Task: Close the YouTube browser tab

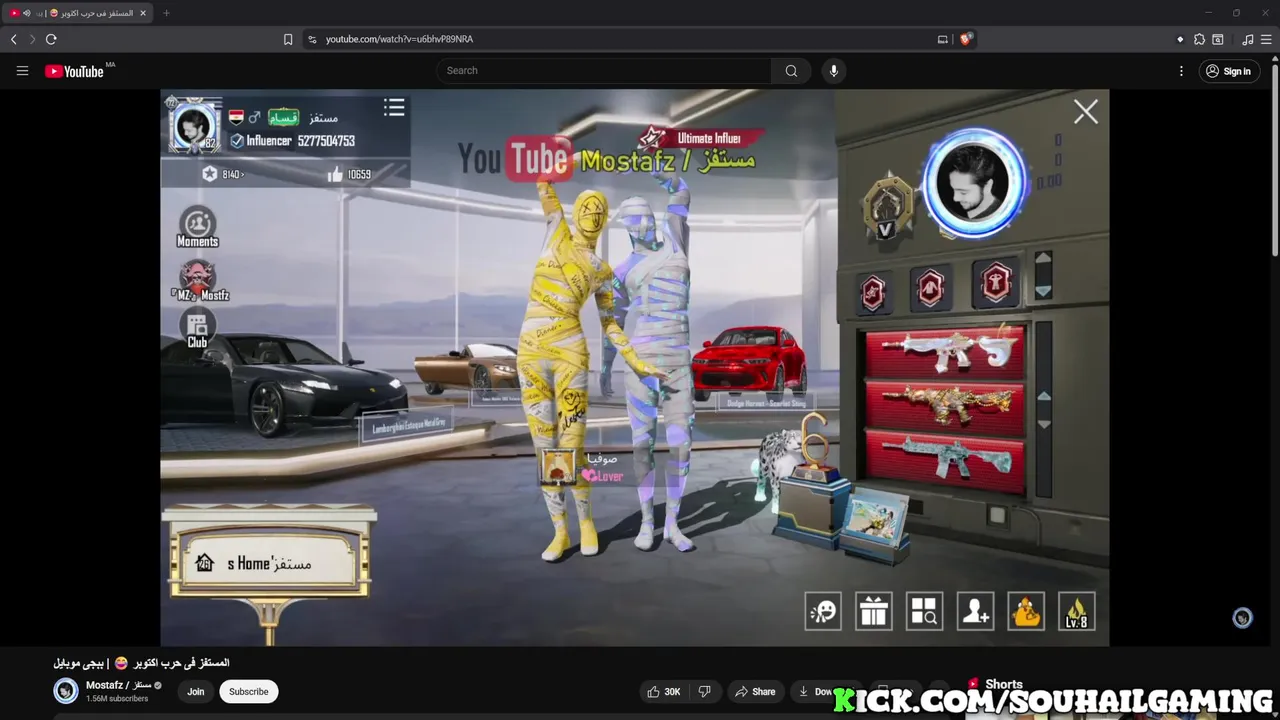Action: pos(143,13)
